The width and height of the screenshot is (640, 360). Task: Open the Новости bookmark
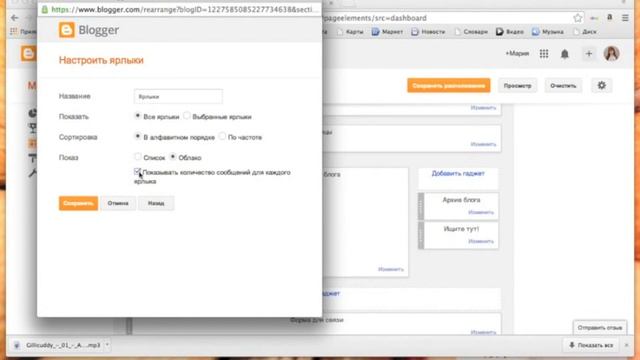(x=428, y=32)
